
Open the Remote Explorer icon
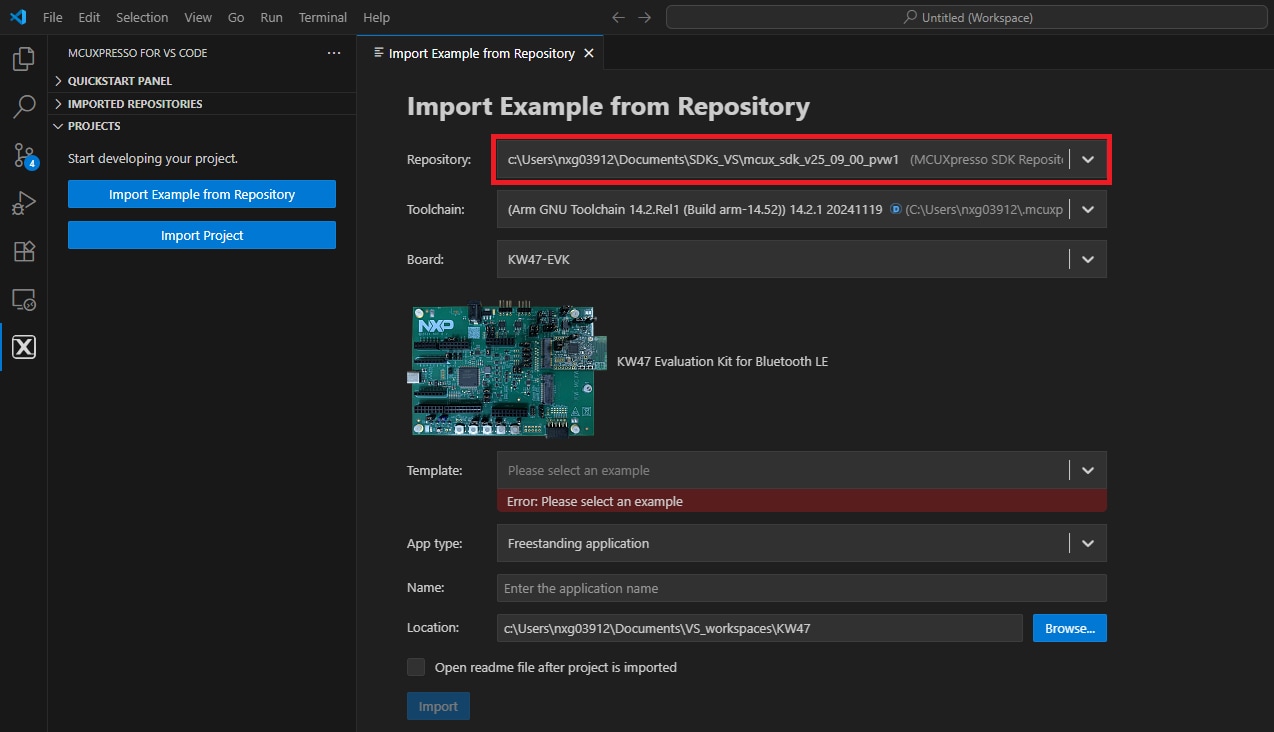[23, 299]
